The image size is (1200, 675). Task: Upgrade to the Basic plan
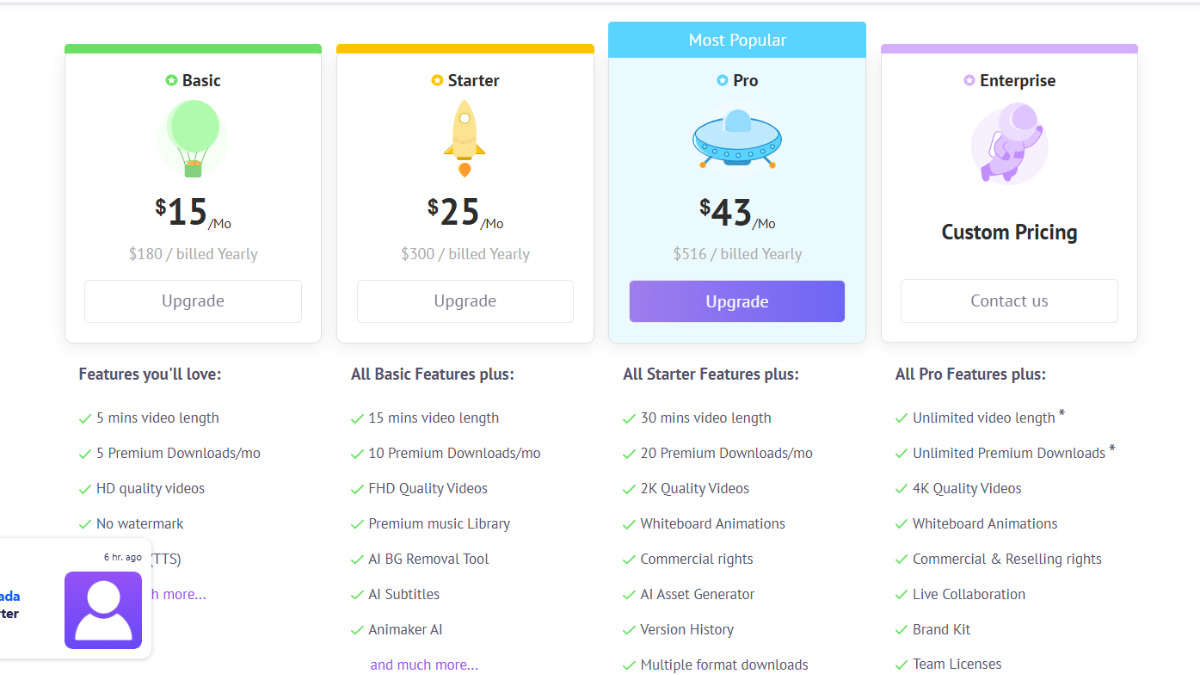[x=193, y=301]
